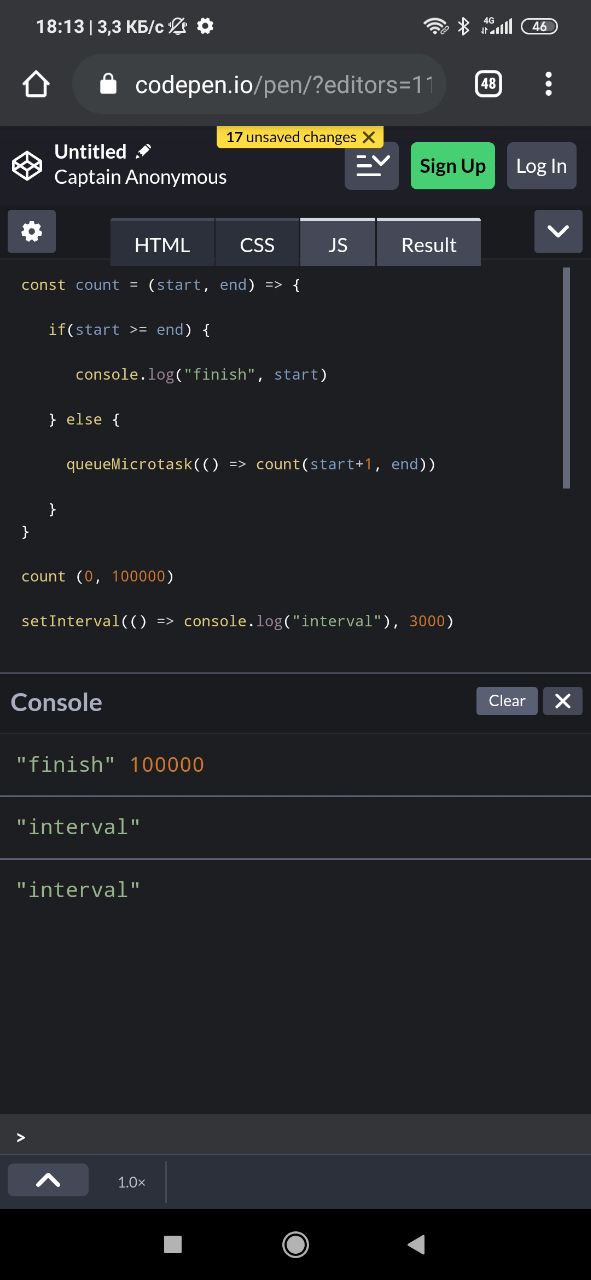Viewport: 591px width, 1280px height.
Task: Click the Console panel heading
Action: (56, 702)
